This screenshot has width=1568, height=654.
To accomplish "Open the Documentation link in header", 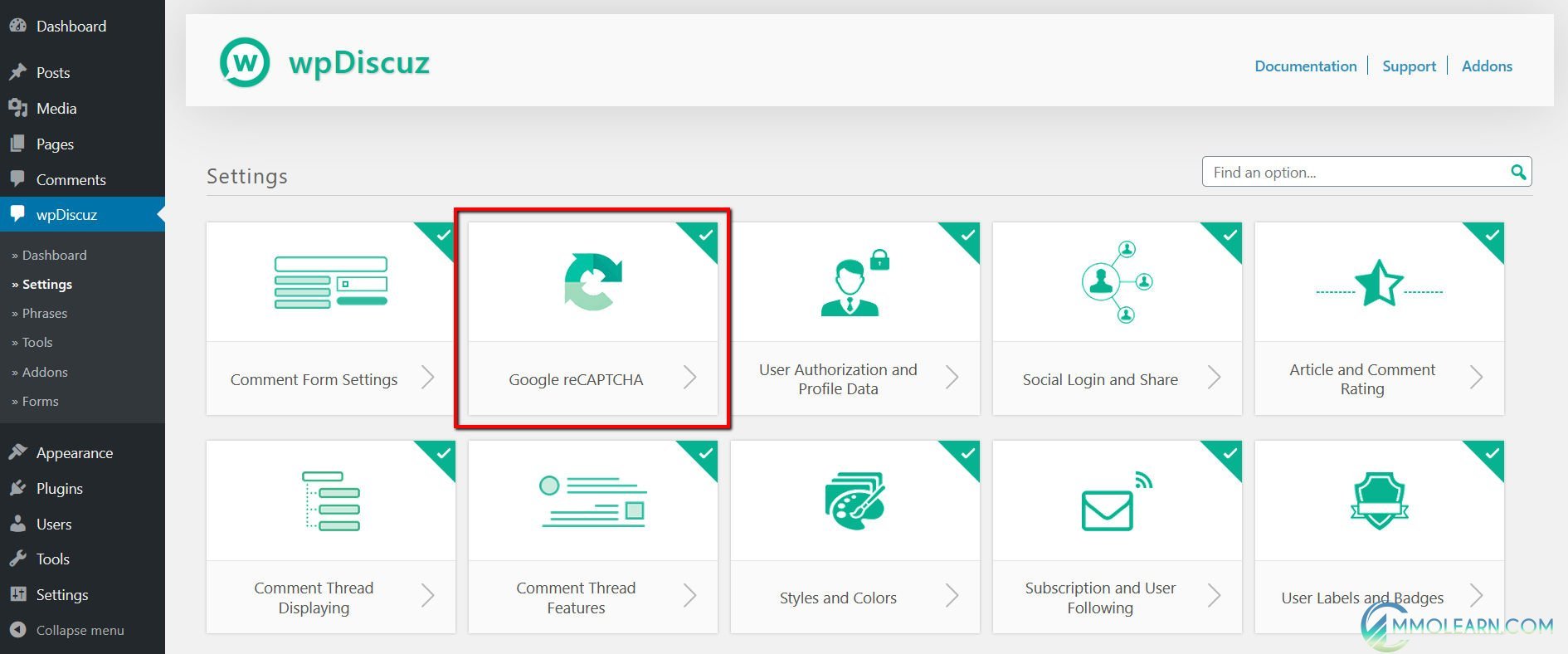I will [x=1305, y=66].
